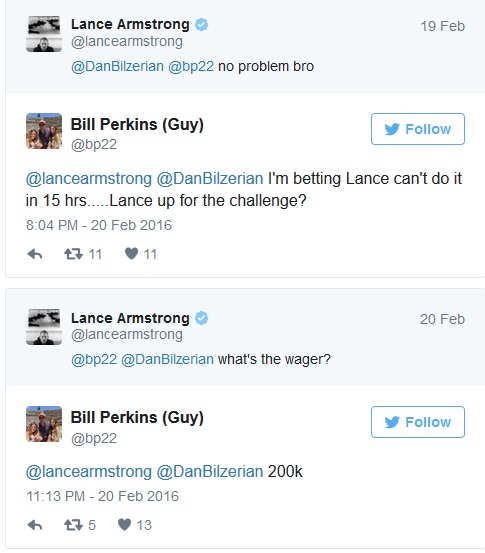Like the 15 hrs challenge tweet
Screen dimensions: 485x553
coord(132,254)
